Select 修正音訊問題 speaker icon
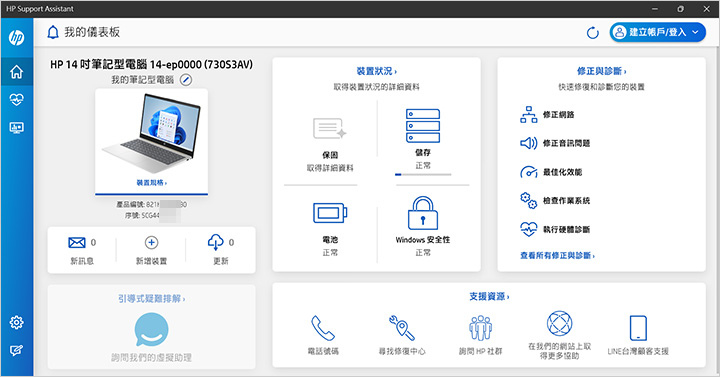The image size is (720, 377). [x=529, y=143]
